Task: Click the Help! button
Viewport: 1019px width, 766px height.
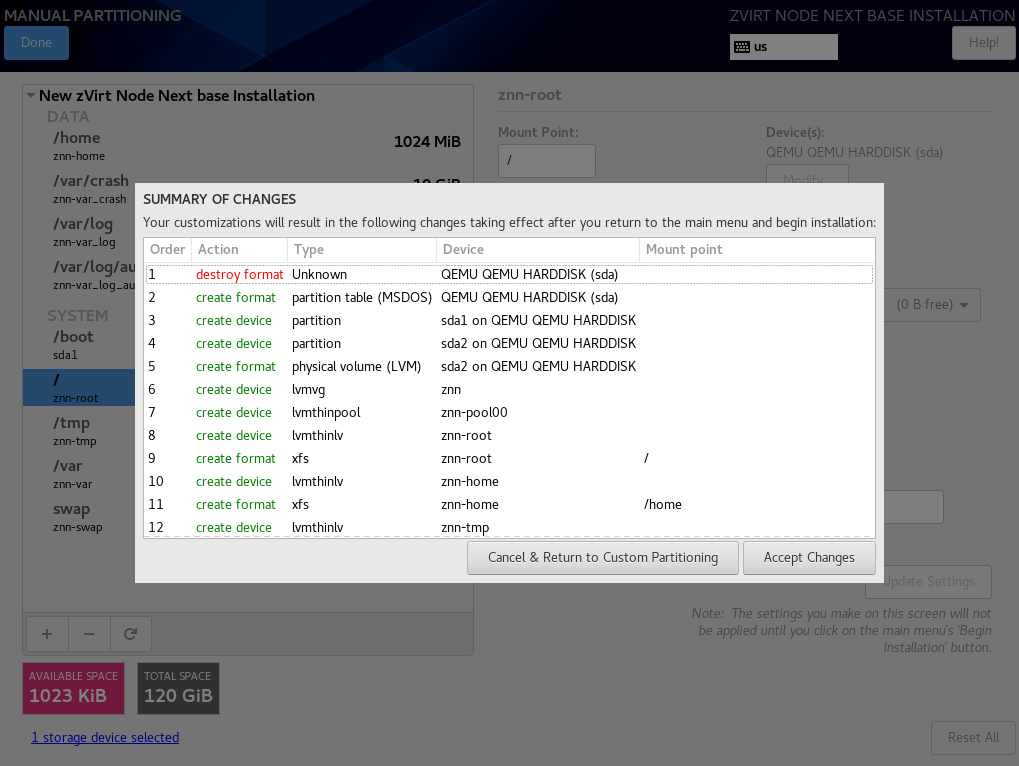Action: 983,43
